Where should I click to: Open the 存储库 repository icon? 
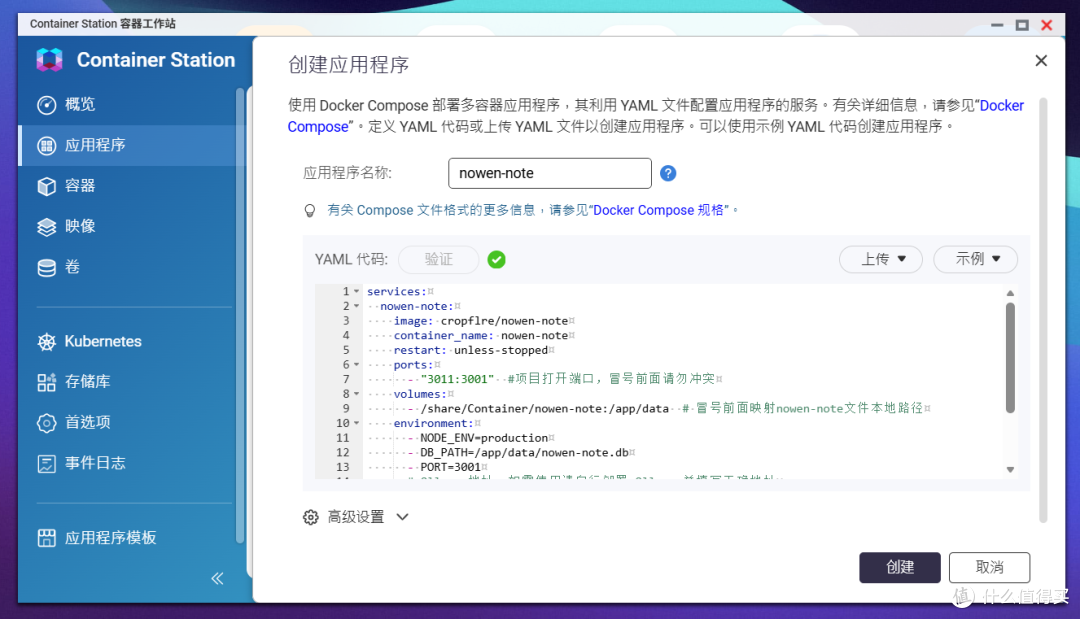[46, 382]
